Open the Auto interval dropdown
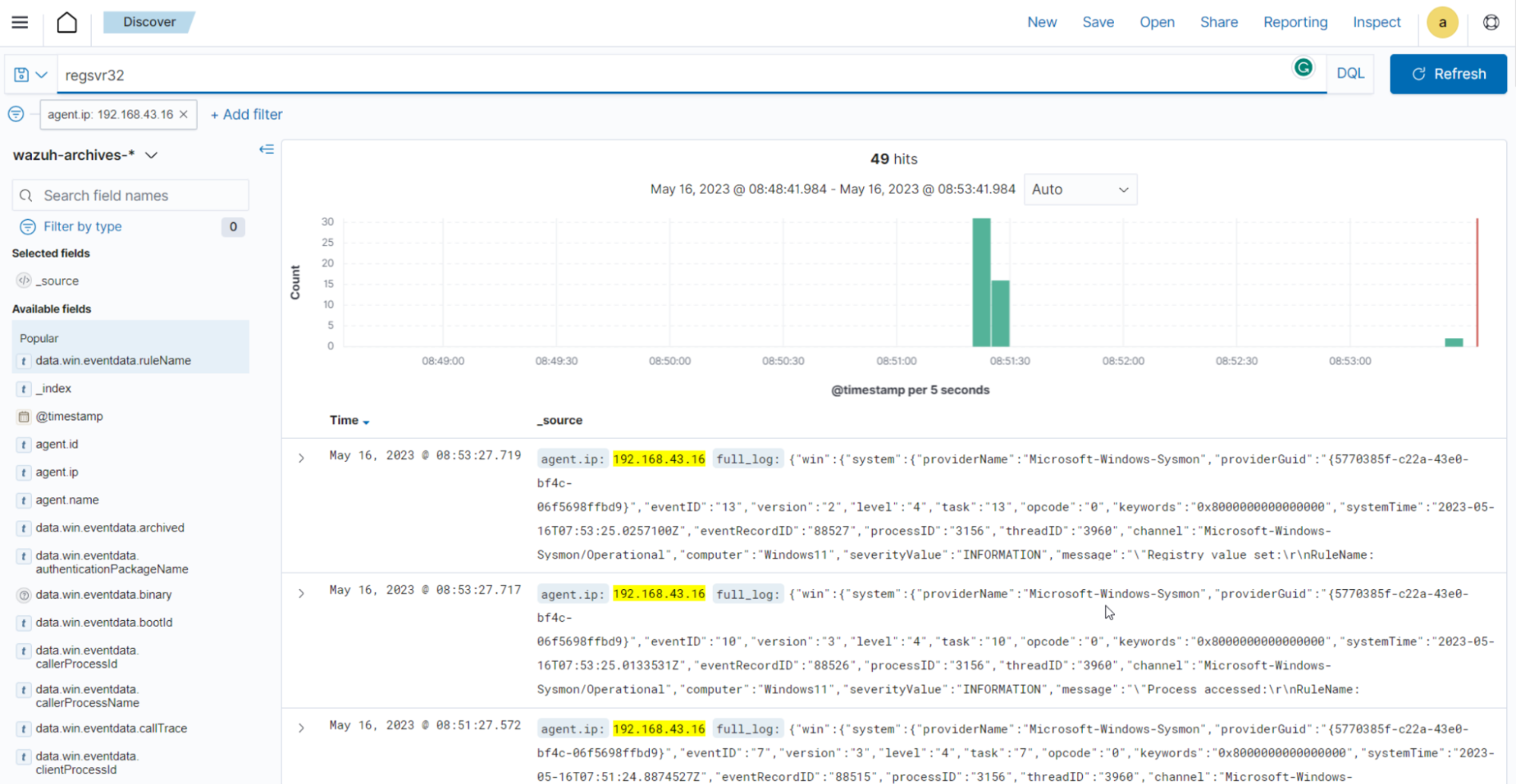This screenshot has height=784, width=1516. [x=1079, y=190]
